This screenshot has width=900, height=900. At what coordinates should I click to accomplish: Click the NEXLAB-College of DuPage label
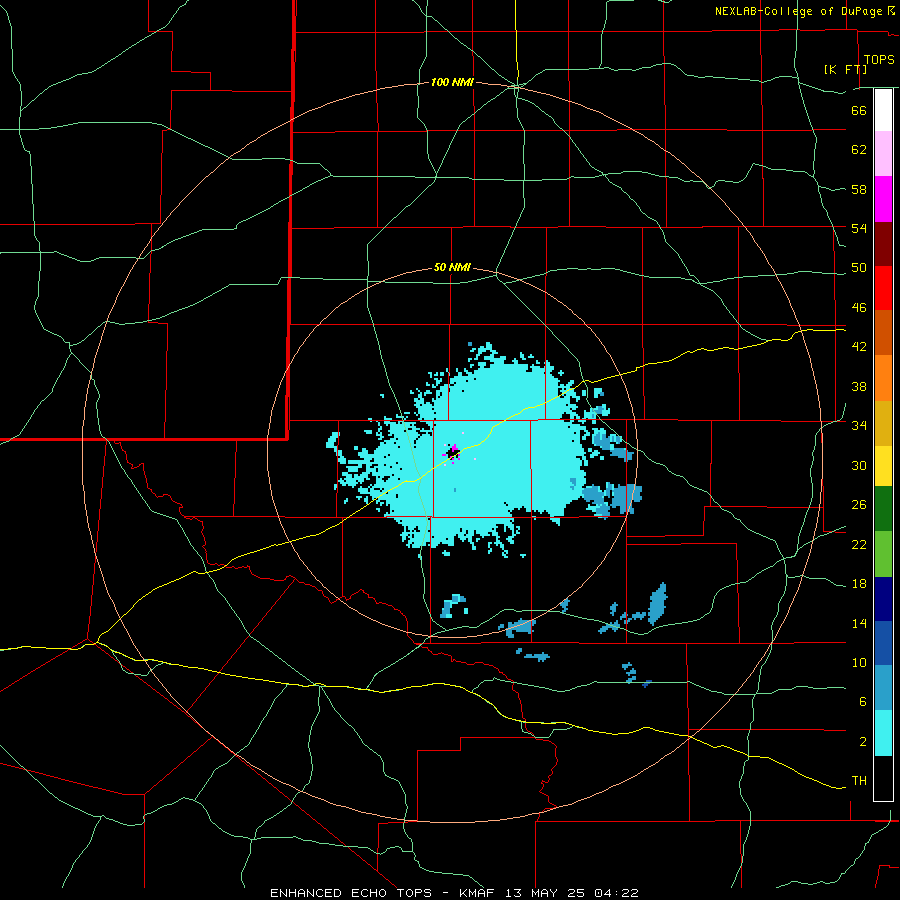point(798,11)
